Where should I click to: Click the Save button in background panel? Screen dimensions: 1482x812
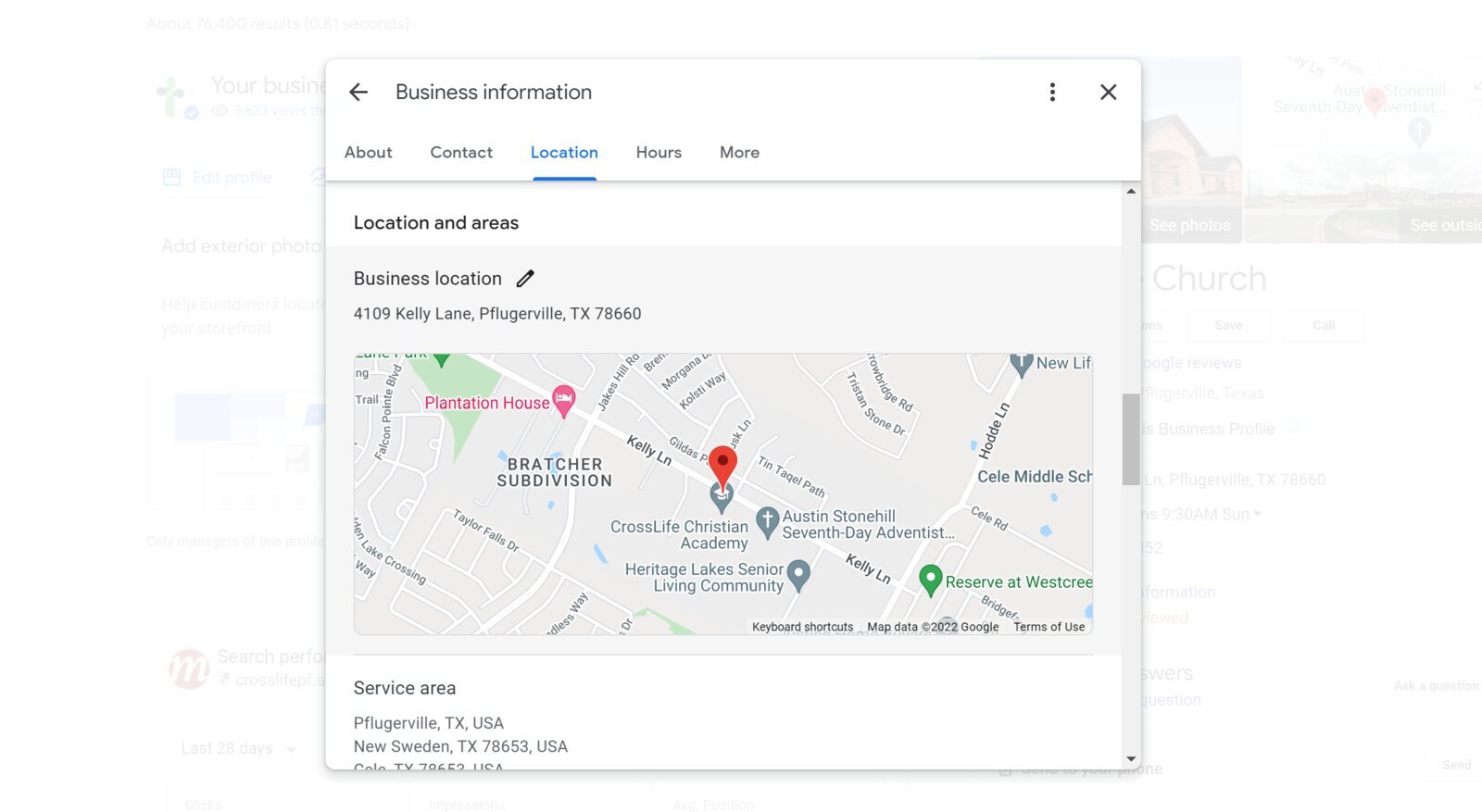pos(1228,325)
